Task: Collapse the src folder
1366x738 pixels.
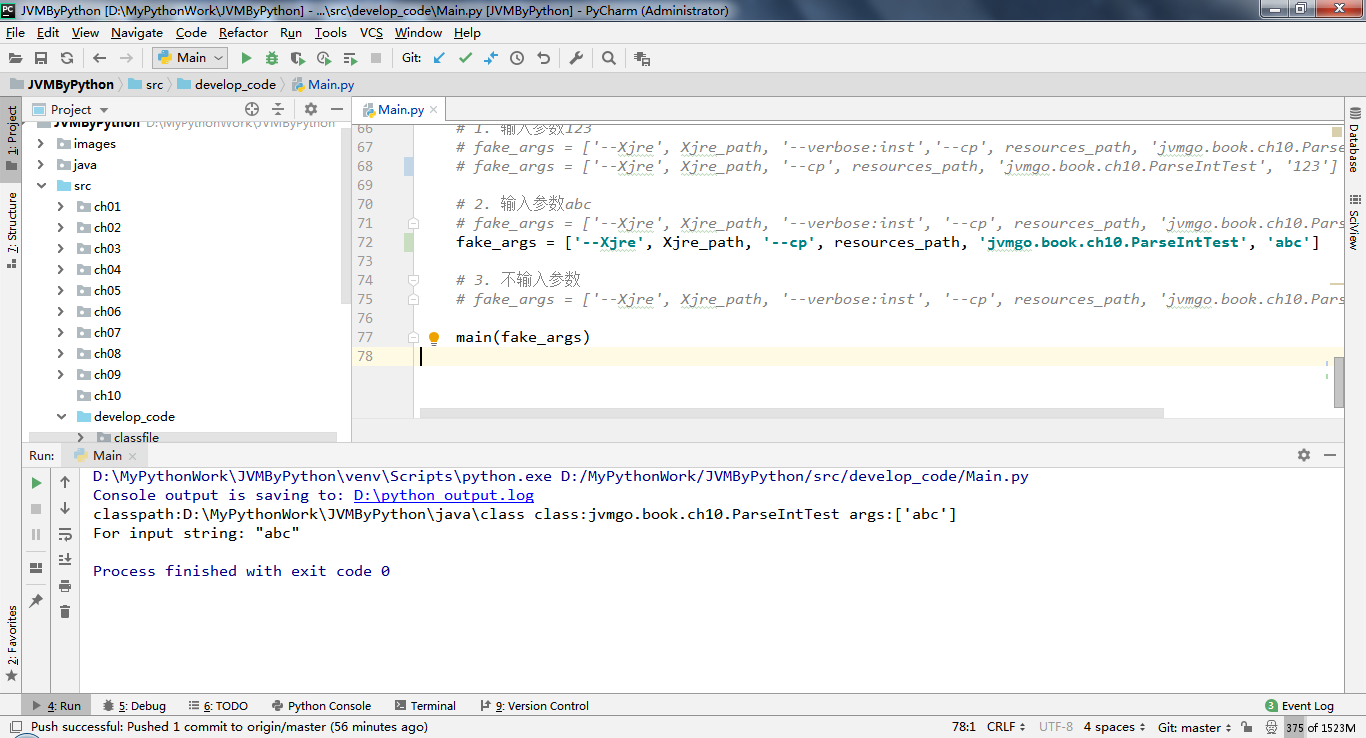Action: [41, 186]
